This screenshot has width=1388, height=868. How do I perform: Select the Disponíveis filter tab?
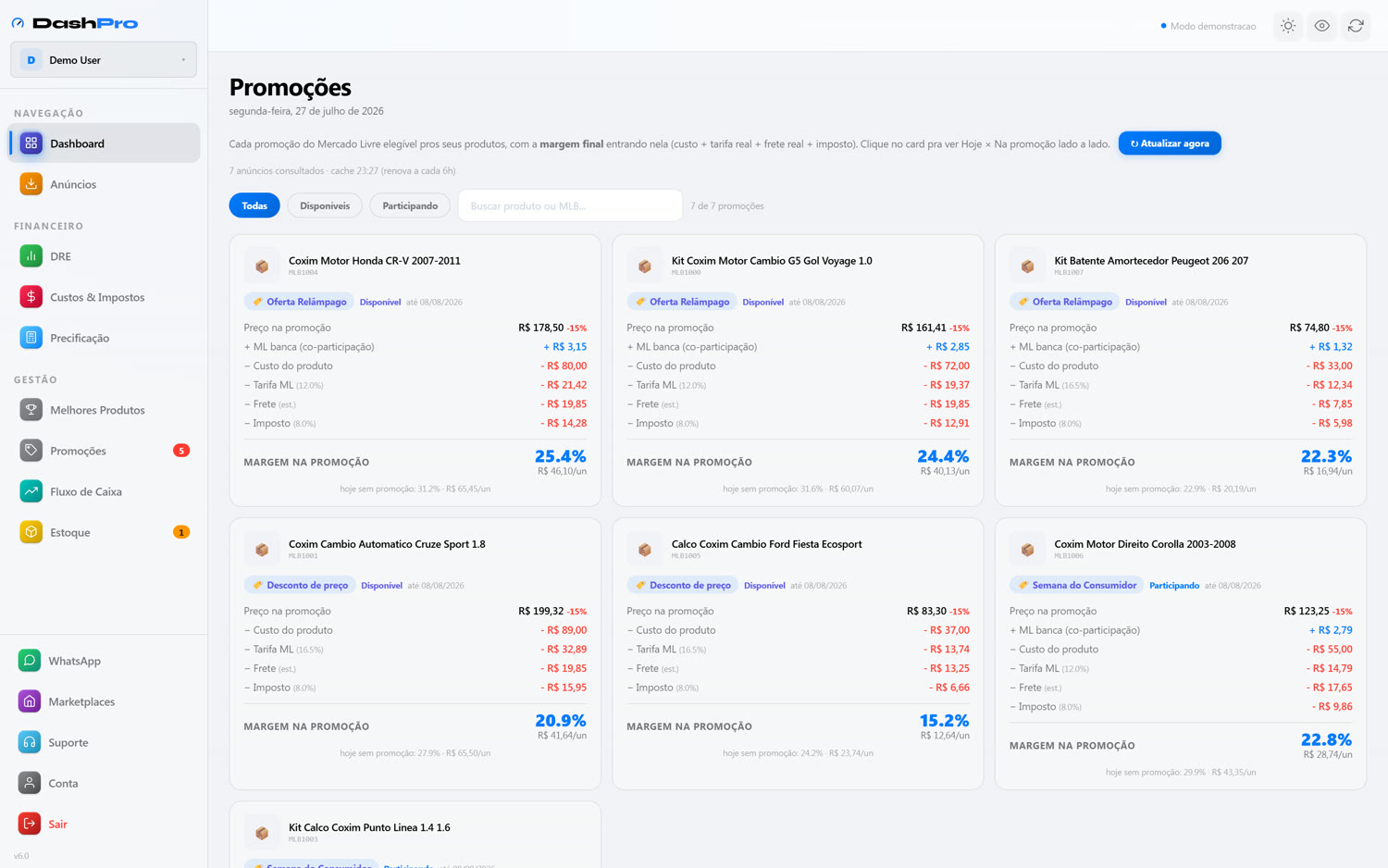click(325, 205)
